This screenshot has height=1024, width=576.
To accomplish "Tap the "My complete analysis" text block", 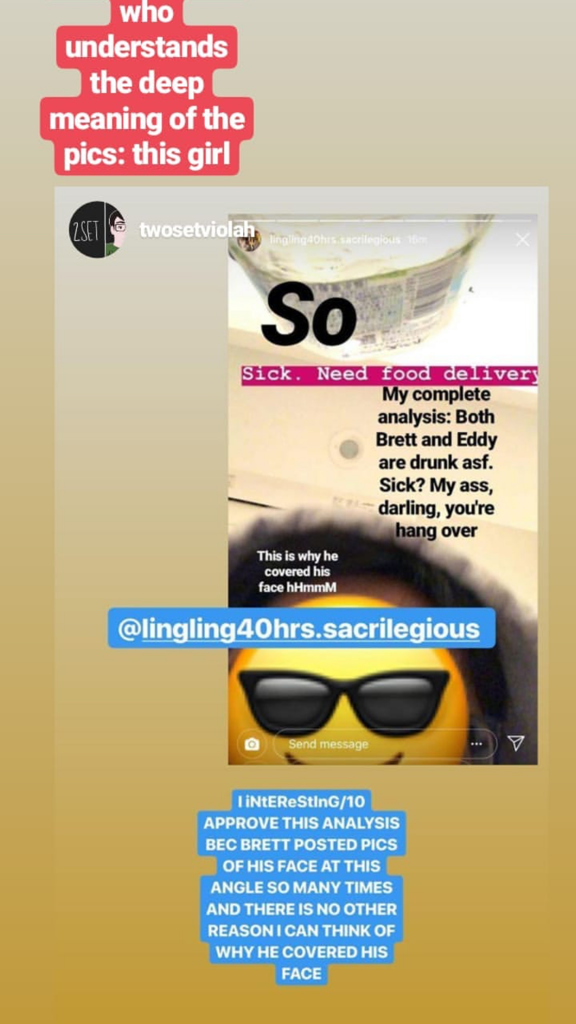I will 436,463.
